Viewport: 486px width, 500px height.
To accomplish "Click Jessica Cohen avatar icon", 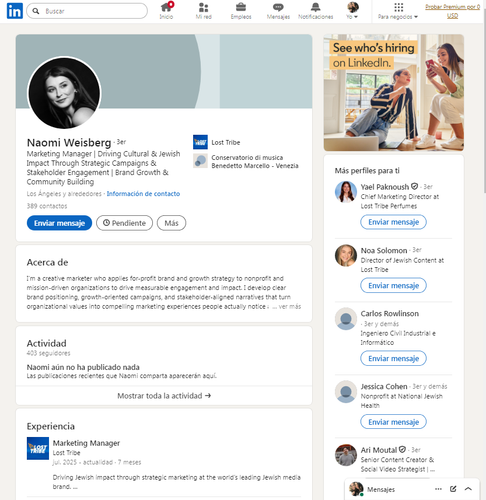I will point(346,392).
